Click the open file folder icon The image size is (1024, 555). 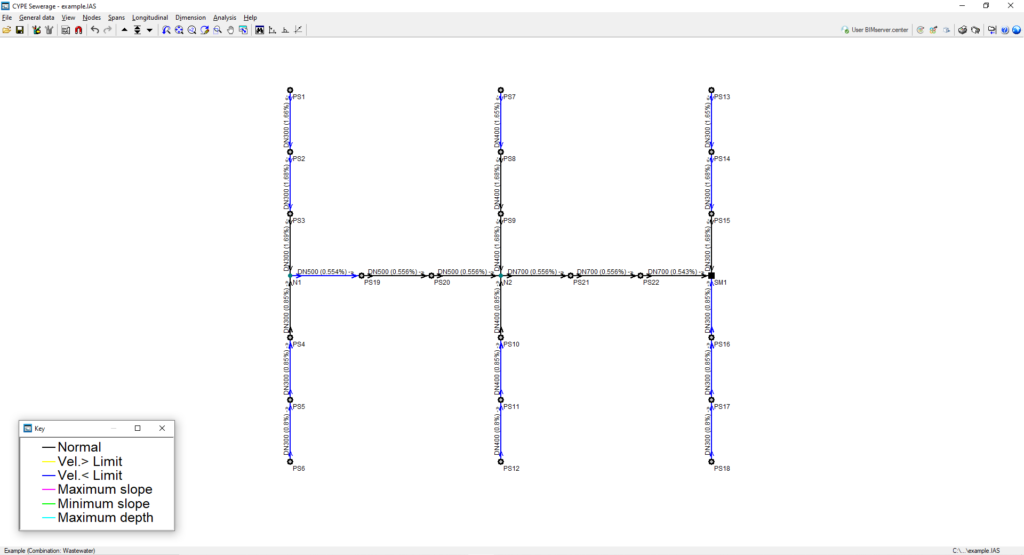point(7,30)
